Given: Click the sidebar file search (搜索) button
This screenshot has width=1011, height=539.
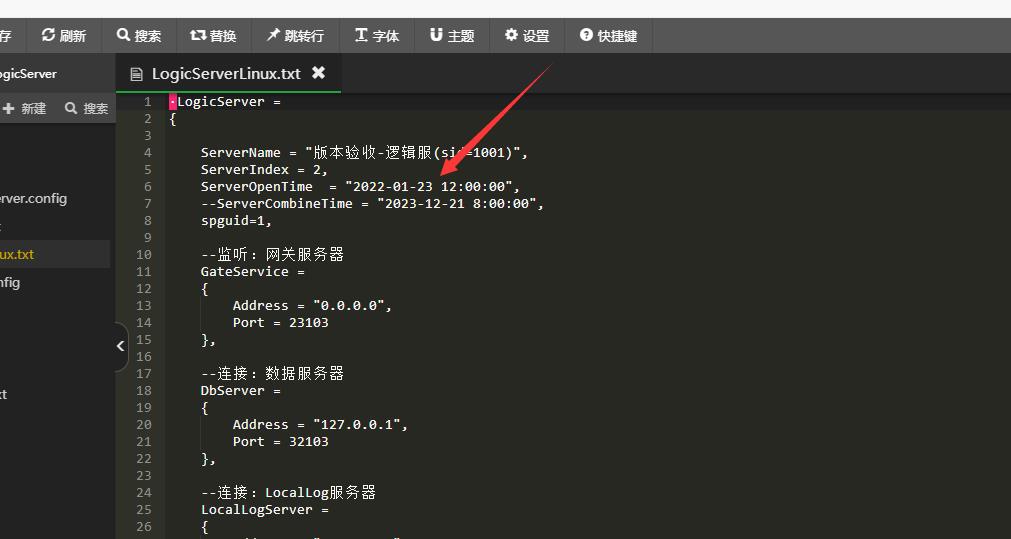Looking at the screenshot, I should [x=86, y=108].
